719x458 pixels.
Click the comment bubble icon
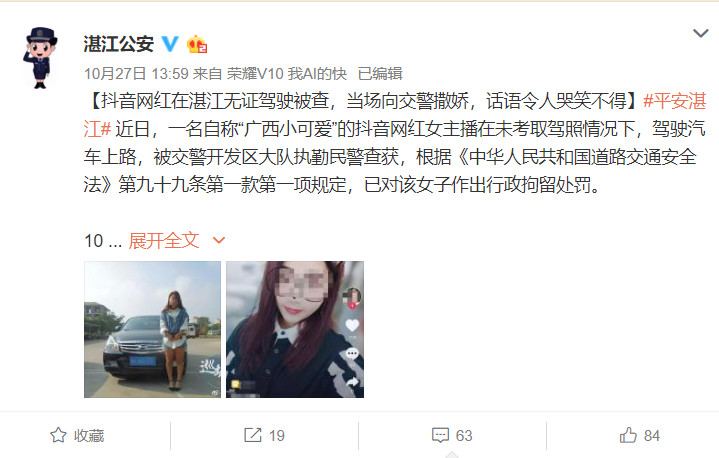[x=440, y=435]
